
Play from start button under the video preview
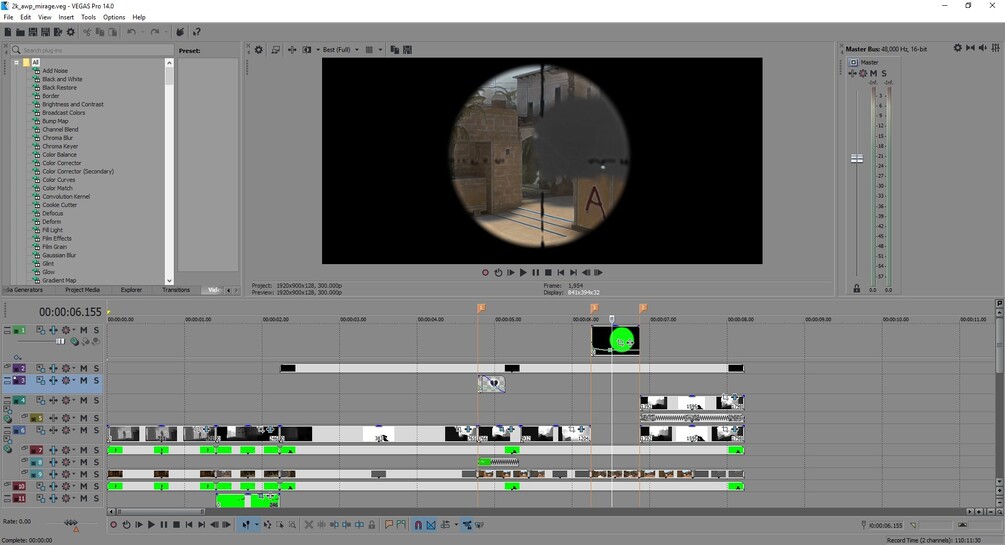[x=511, y=272]
